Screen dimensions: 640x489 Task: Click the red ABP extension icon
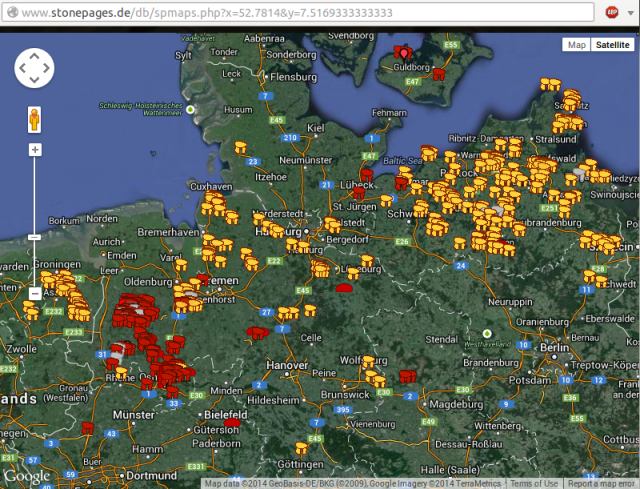[611, 12]
